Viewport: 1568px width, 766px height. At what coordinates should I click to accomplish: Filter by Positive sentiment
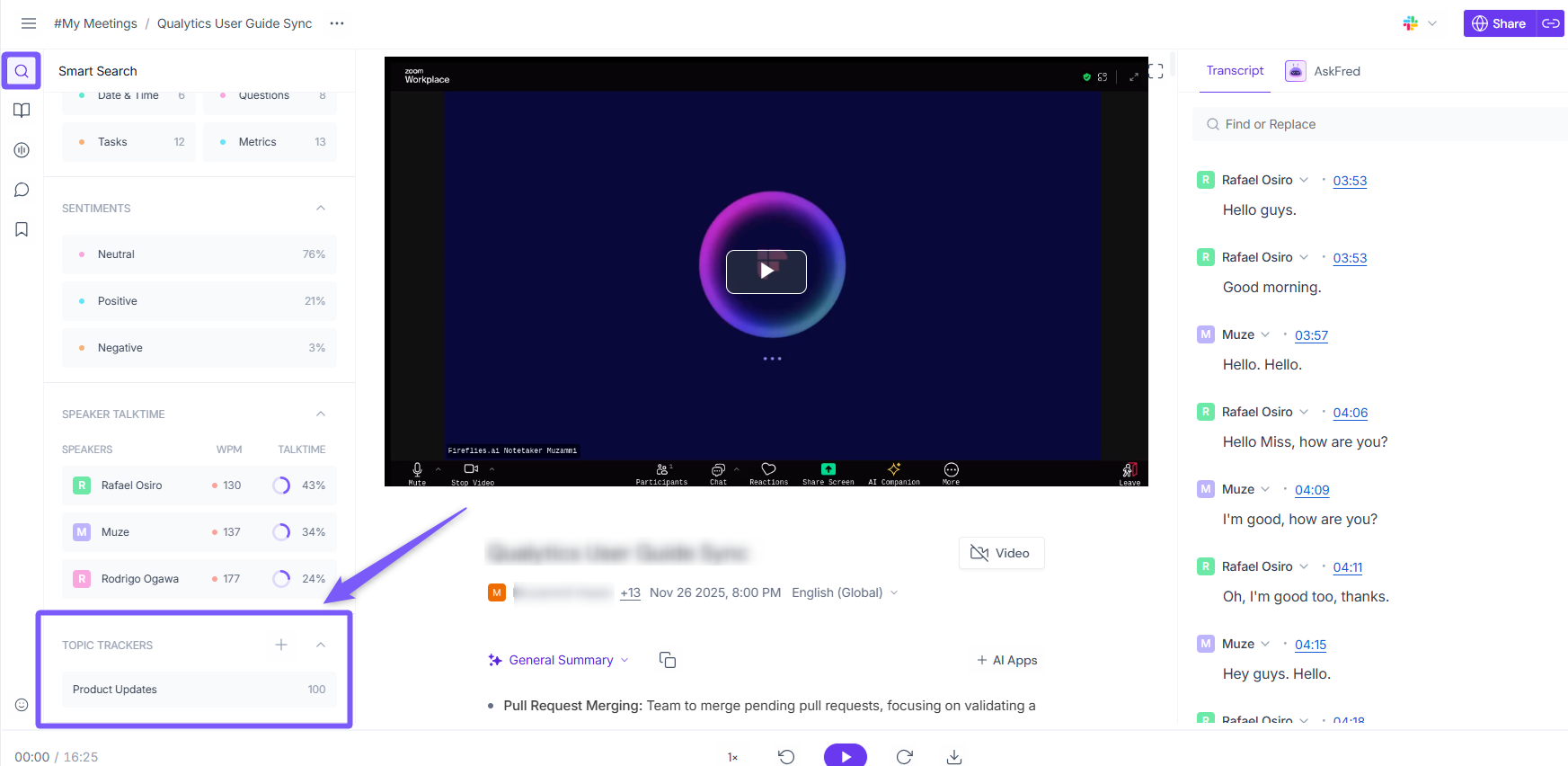click(199, 301)
